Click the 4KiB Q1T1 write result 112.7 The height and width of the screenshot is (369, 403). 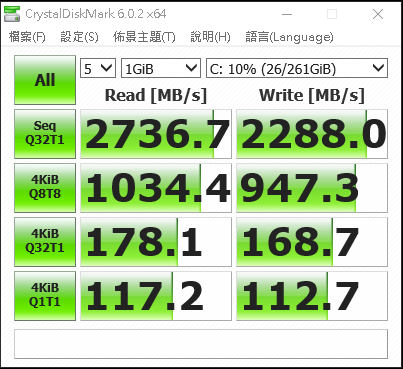312,296
